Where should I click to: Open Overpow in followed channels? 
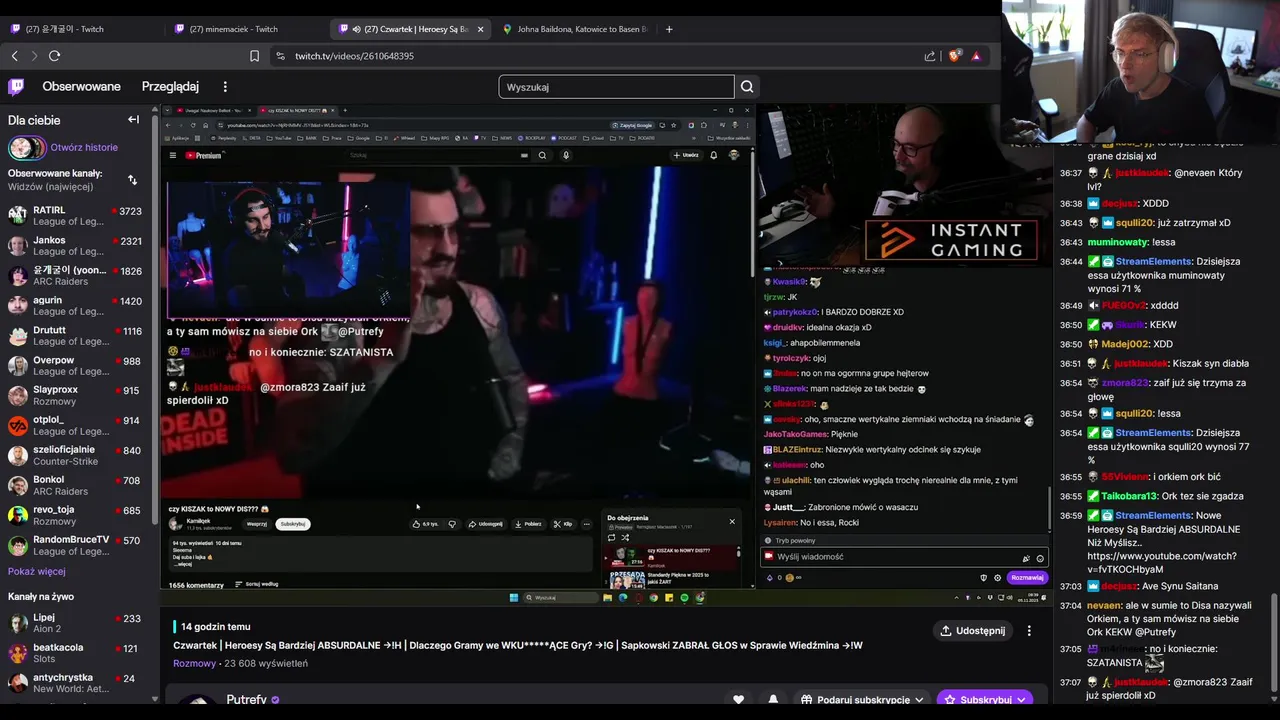tap(75, 365)
